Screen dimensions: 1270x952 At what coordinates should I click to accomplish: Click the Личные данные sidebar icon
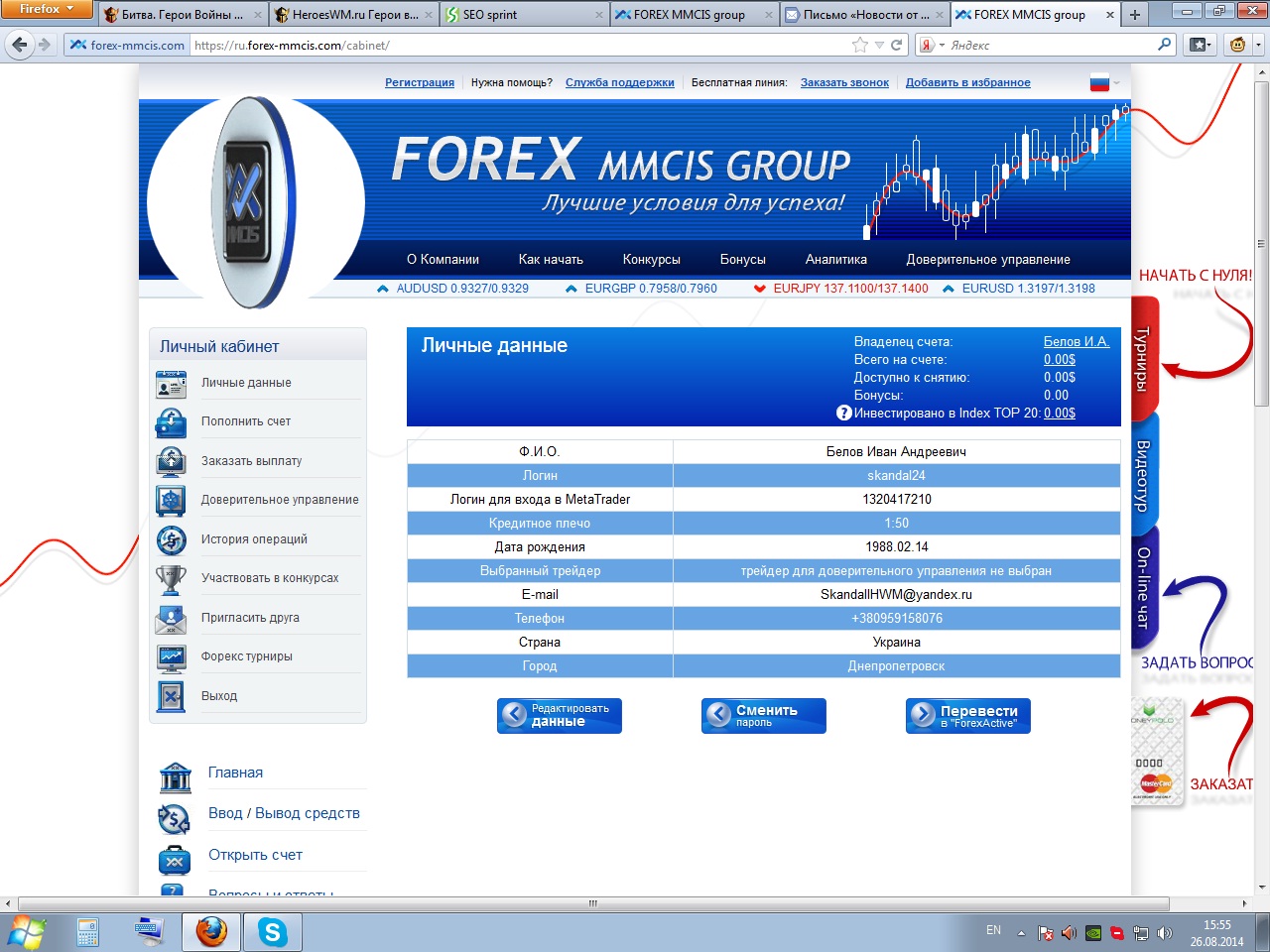tap(171, 384)
